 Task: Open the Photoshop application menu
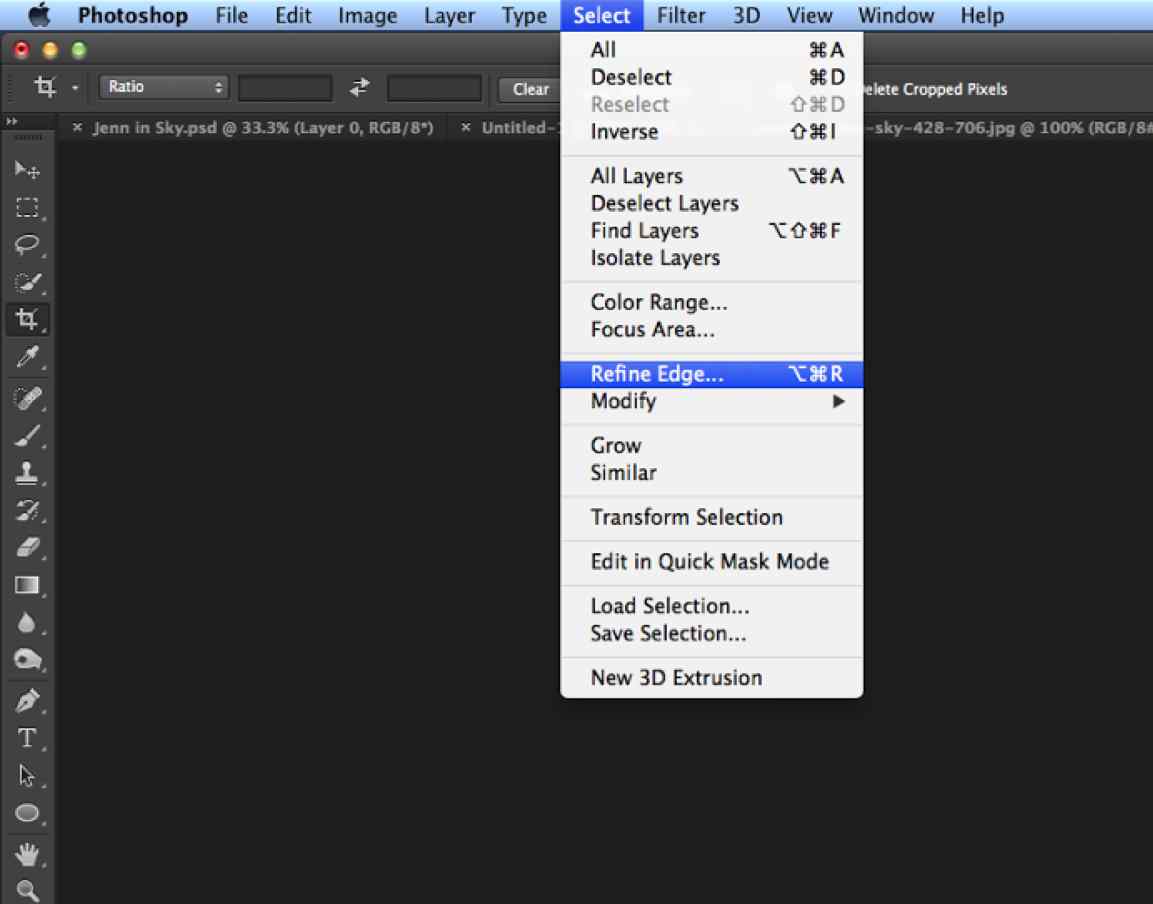(x=132, y=15)
